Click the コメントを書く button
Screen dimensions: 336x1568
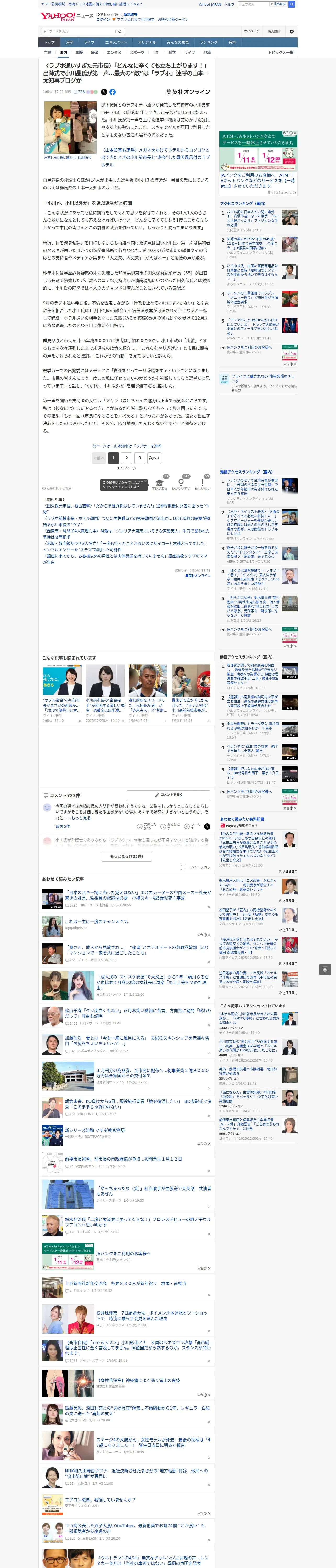pyautogui.click(x=168, y=794)
